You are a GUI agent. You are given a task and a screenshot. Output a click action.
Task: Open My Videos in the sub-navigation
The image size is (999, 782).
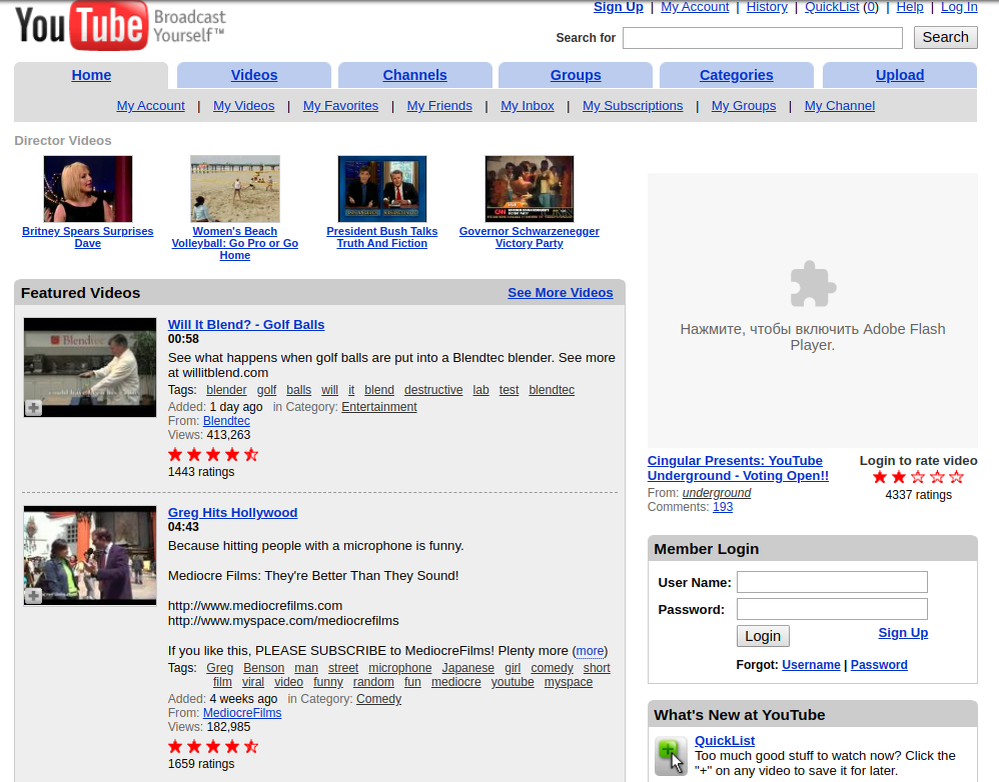click(x=244, y=106)
